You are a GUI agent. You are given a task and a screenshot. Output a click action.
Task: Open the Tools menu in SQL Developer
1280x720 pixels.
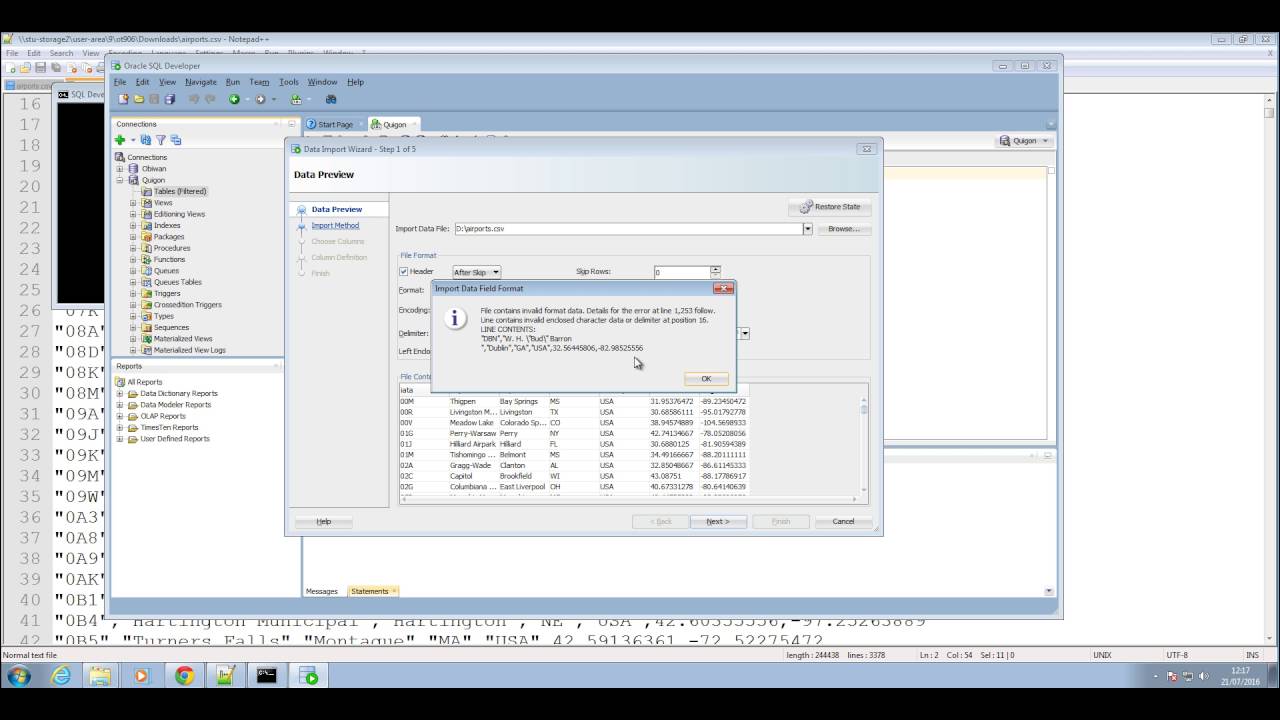(289, 82)
